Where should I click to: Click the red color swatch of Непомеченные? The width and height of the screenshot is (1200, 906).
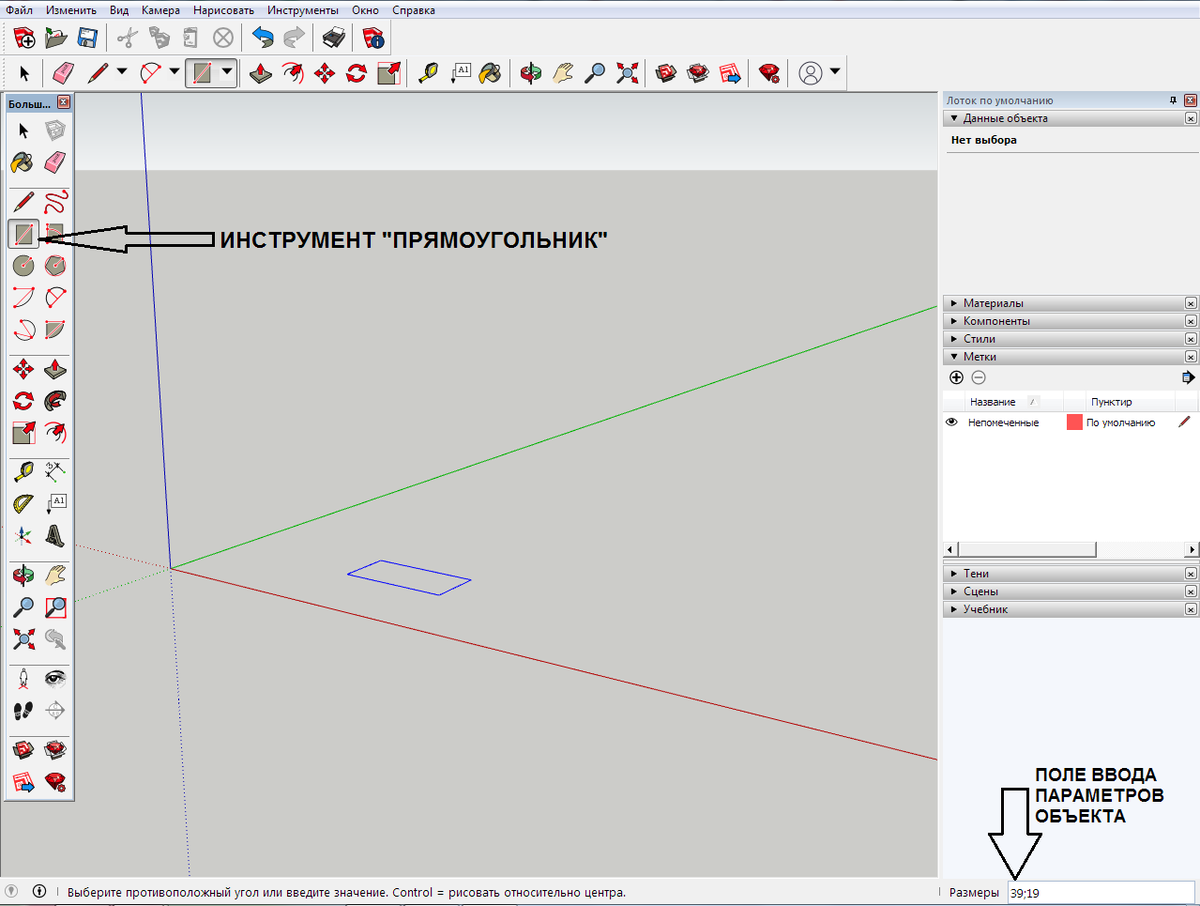tap(1075, 423)
